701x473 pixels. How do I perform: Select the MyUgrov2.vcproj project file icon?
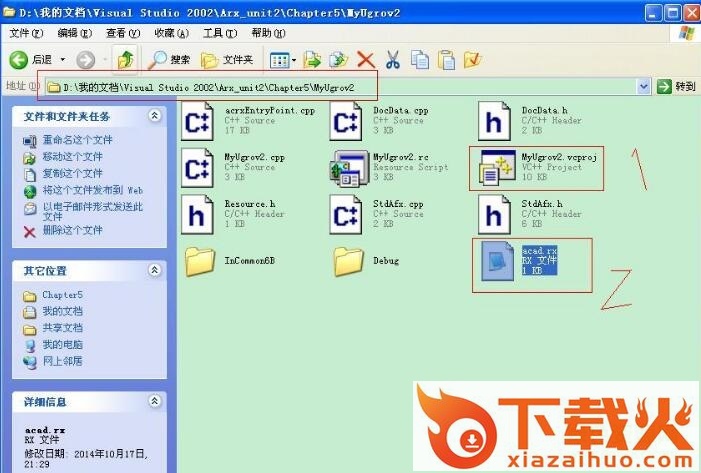click(496, 168)
